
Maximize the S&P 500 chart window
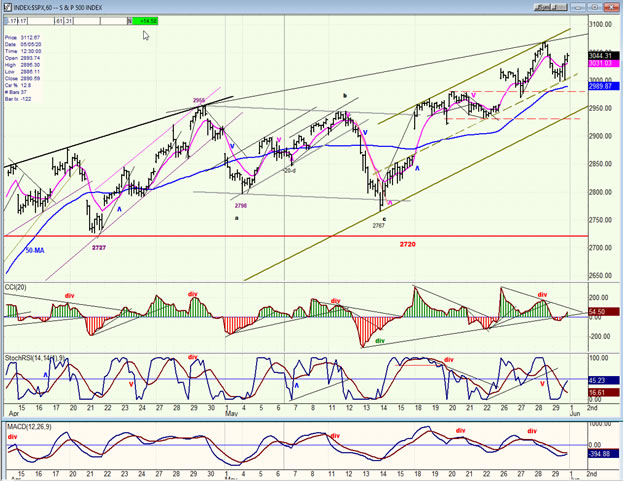(595, 7)
